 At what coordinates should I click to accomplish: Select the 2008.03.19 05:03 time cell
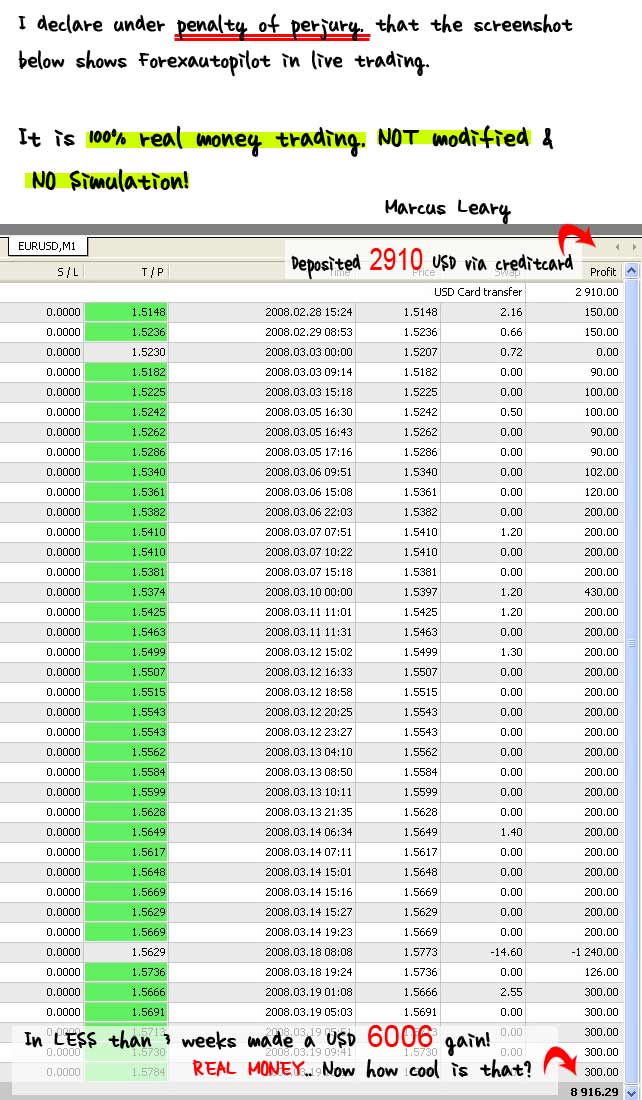[309, 1012]
